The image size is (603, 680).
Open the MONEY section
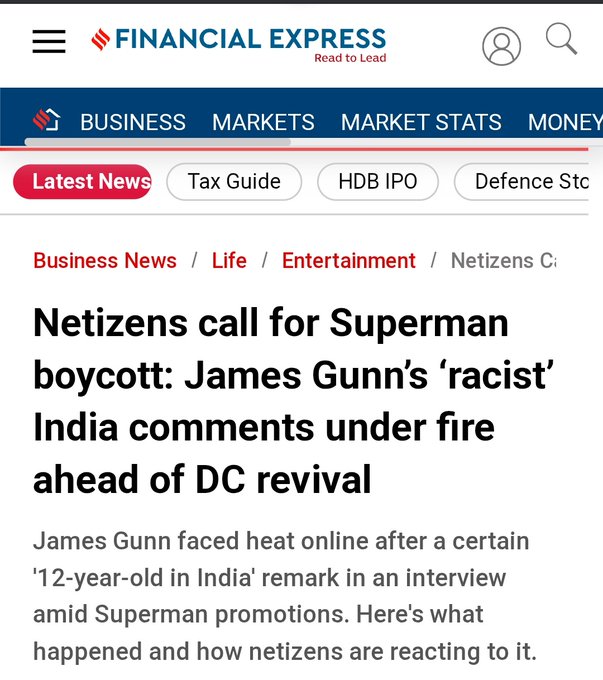[x=565, y=122]
